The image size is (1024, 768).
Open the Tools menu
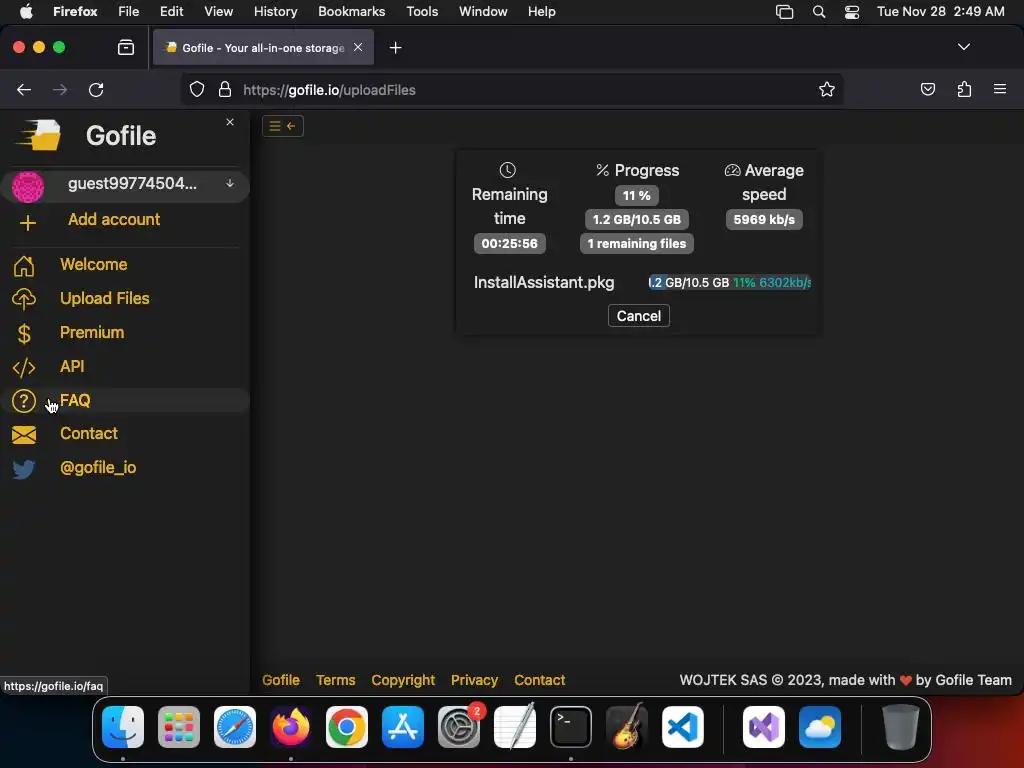coord(422,12)
